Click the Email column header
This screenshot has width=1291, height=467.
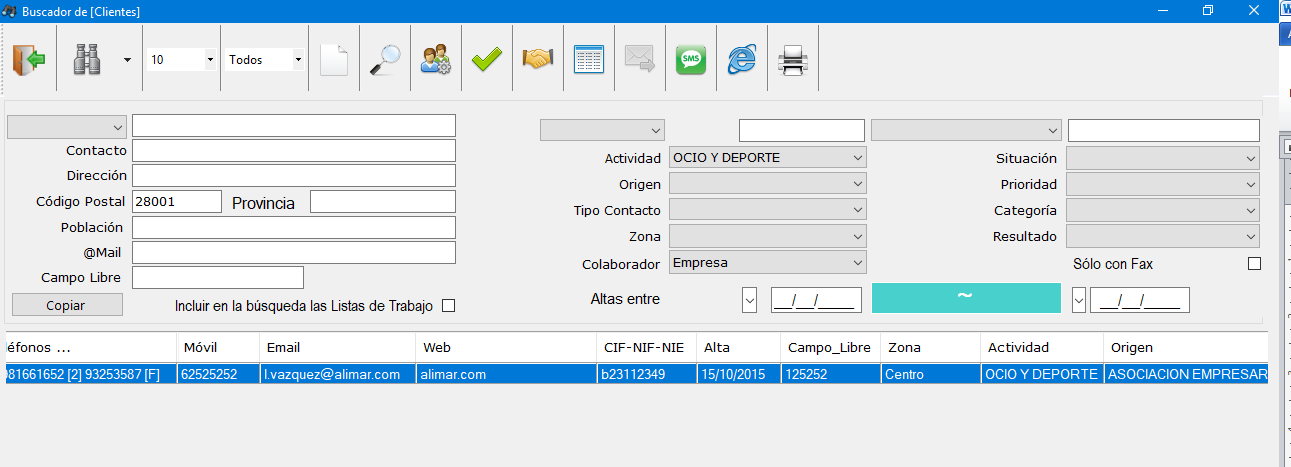click(x=336, y=347)
